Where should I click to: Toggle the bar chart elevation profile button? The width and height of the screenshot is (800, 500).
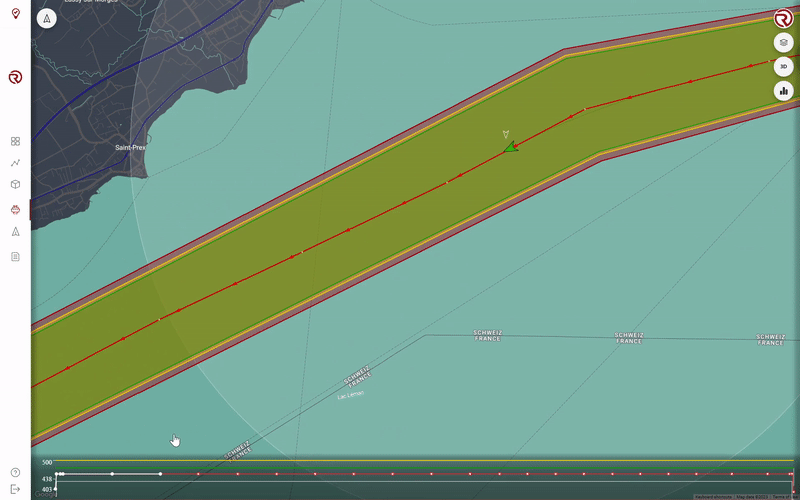pyautogui.click(x=783, y=91)
